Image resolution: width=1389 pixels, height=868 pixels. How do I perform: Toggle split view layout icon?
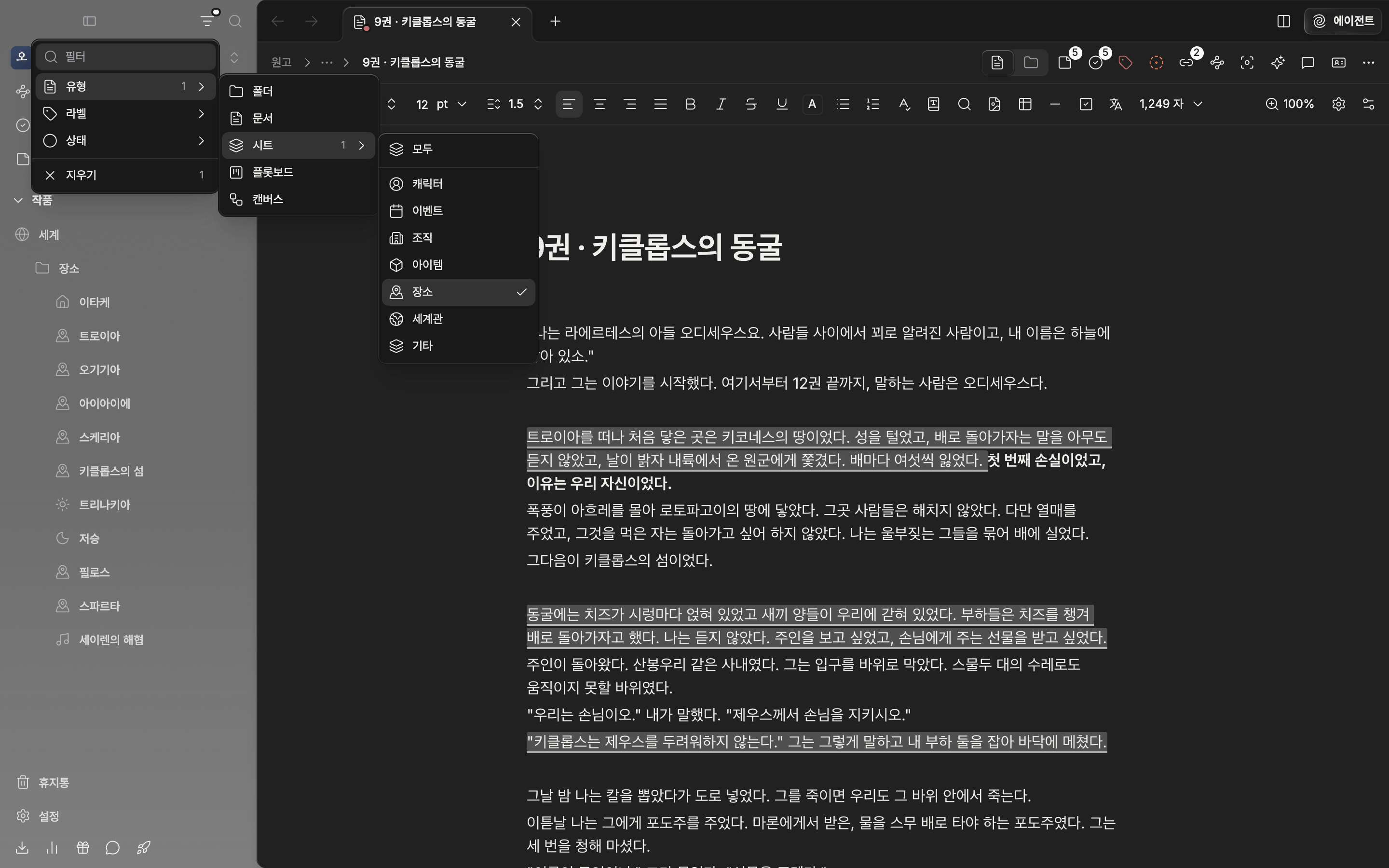[1283, 21]
